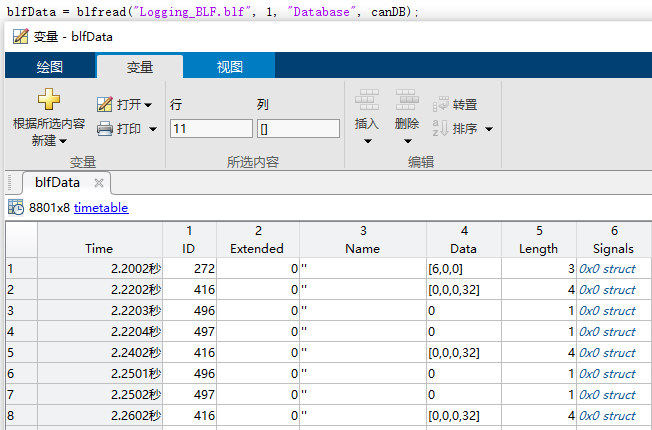Screen dimensions: 652x430
Task: Click the Length cell 3 in row 1
Action: pyautogui.click(x=538, y=269)
